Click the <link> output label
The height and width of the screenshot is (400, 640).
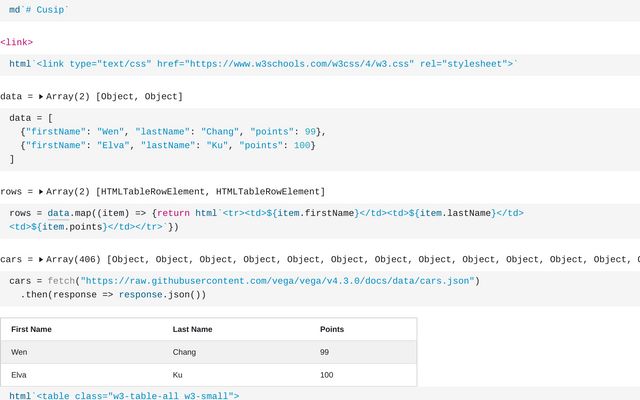coord(16,42)
